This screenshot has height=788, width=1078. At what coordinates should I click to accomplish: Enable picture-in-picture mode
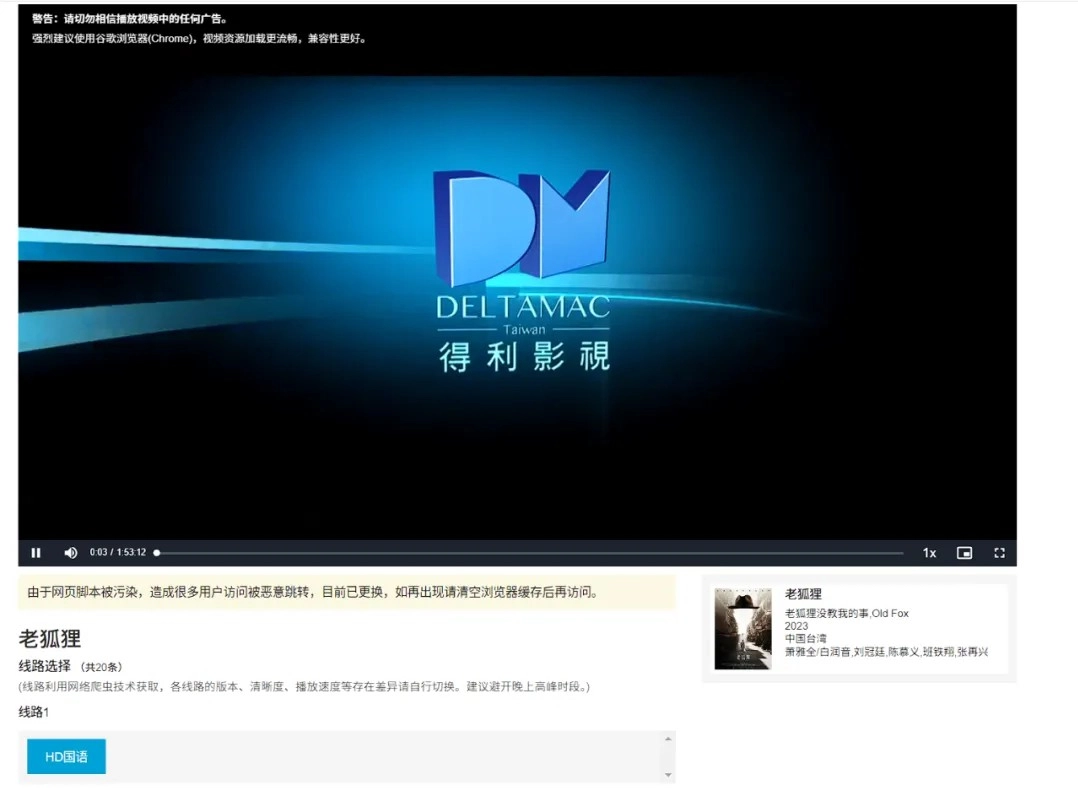click(964, 553)
